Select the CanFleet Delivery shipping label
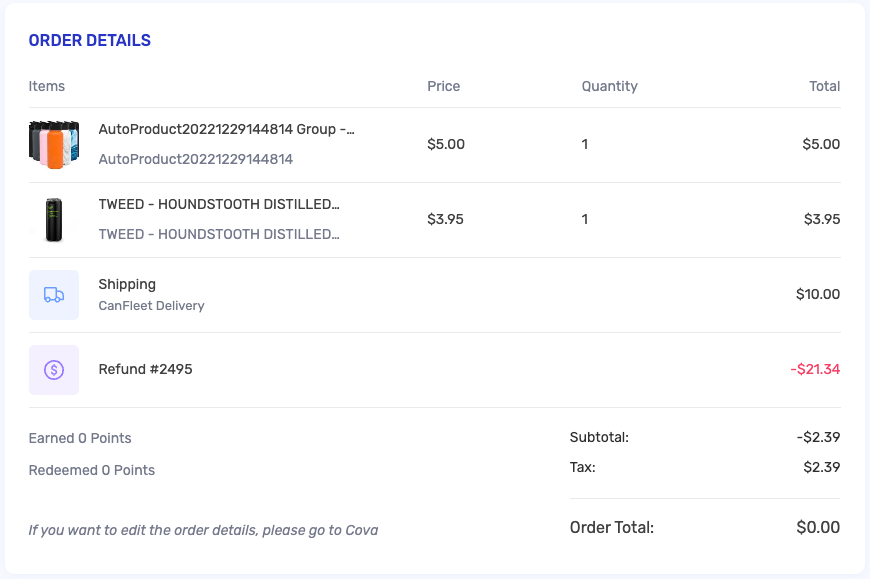 click(151, 306)
